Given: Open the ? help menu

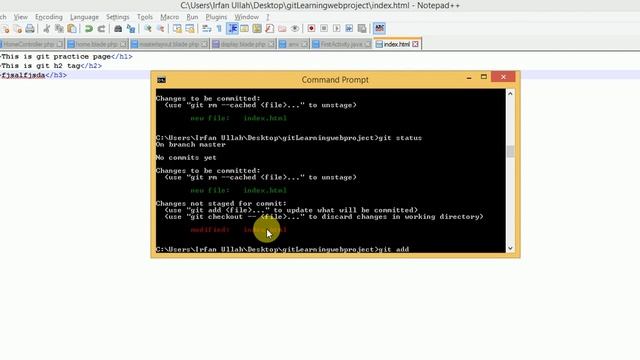Looking at the screenshot, I should (x=268, y=17).
